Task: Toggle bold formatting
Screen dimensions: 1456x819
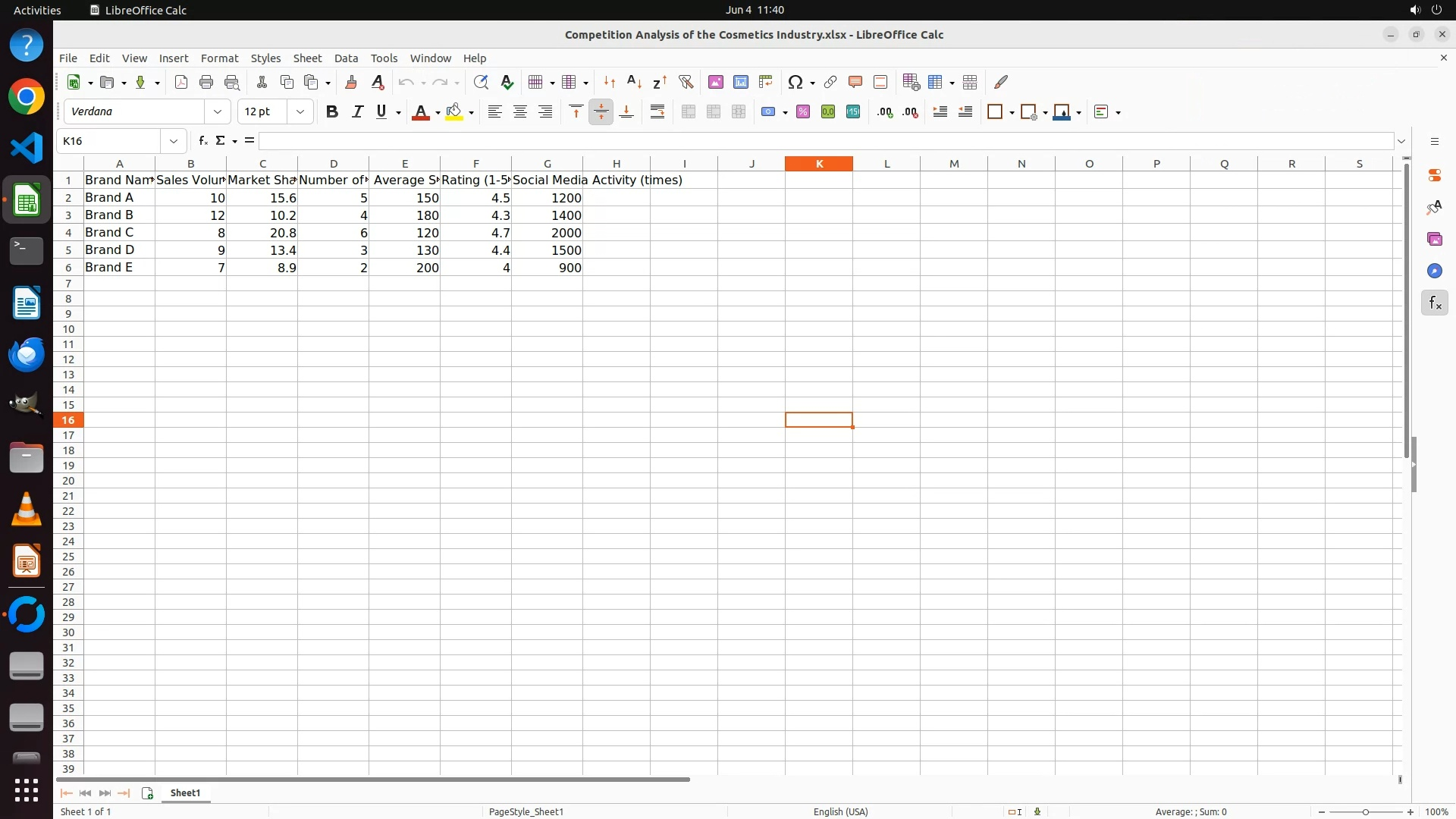Action: pos(331,112)
